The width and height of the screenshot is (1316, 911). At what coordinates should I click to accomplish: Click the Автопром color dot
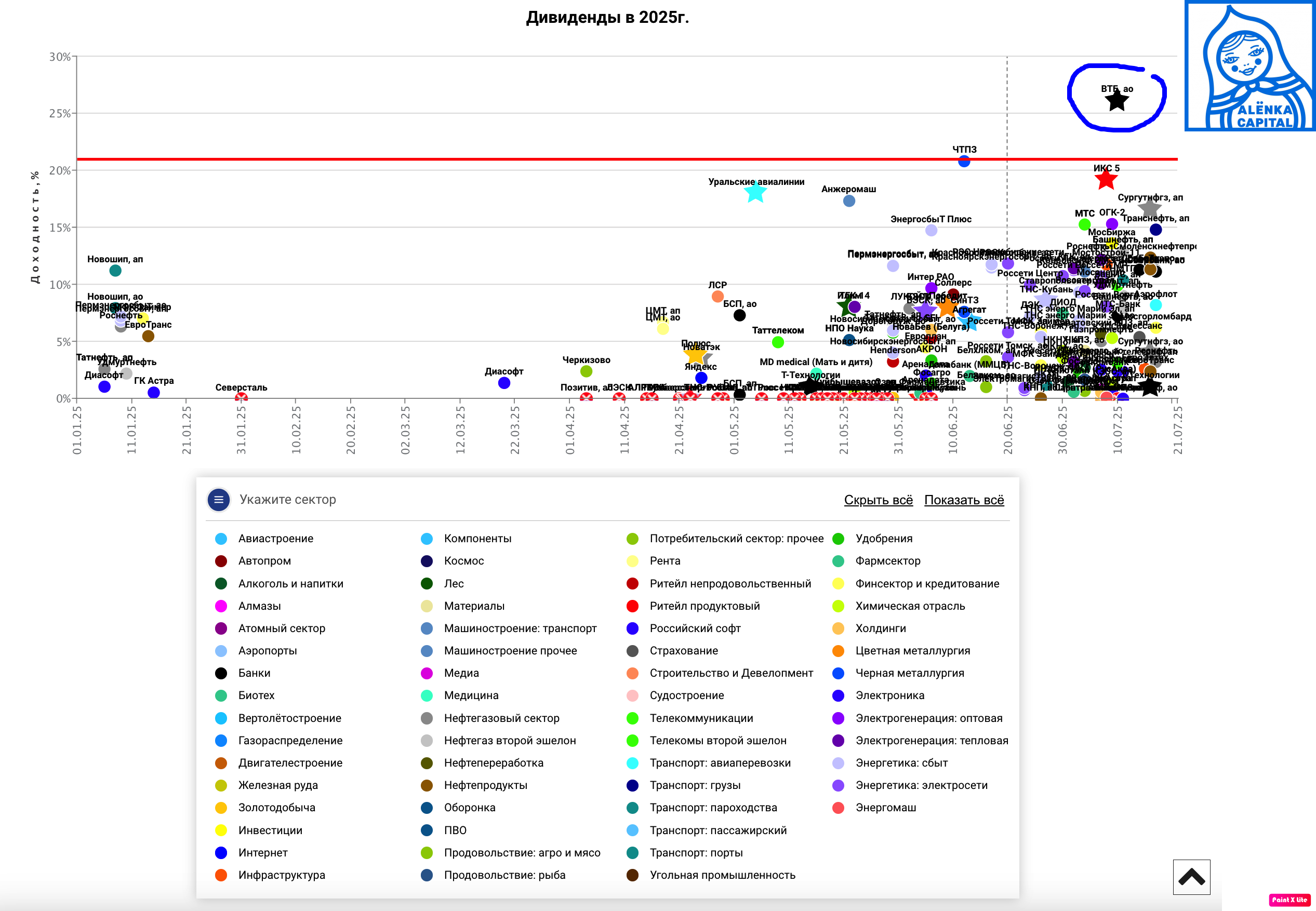coord(221,561)
